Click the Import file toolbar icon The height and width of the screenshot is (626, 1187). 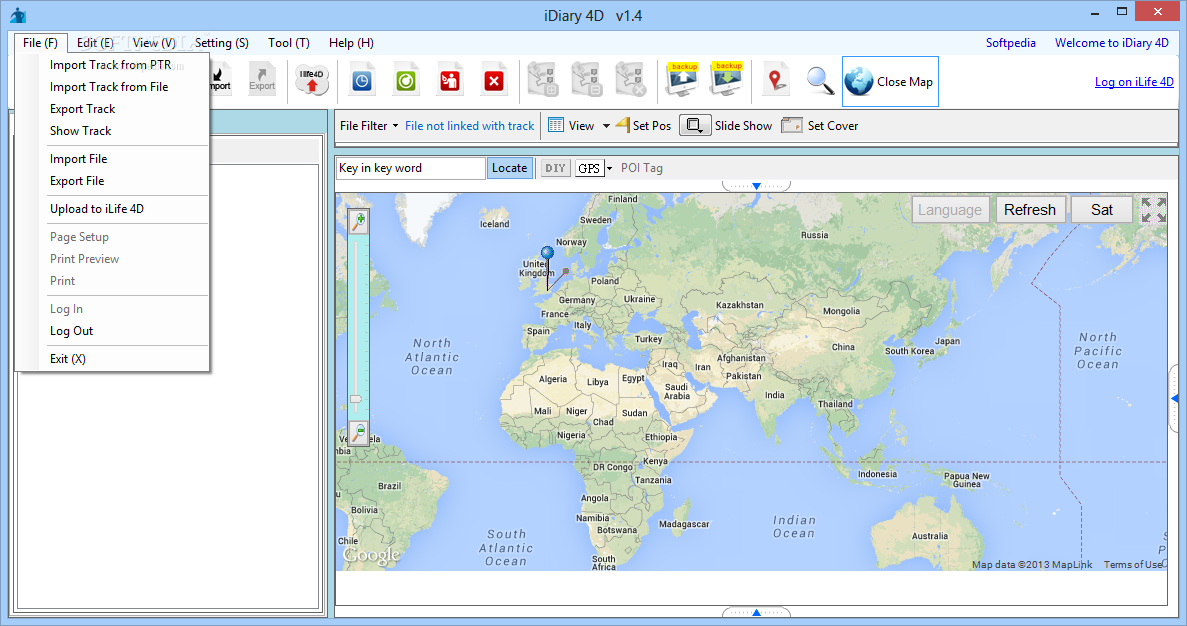[220, 78]
